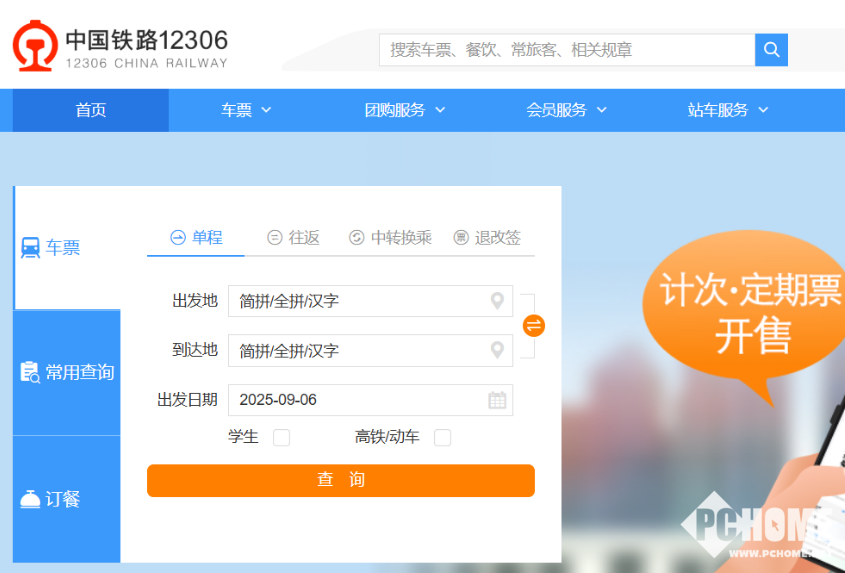Enable the 学生 checkbox

[x=282, y=437]
